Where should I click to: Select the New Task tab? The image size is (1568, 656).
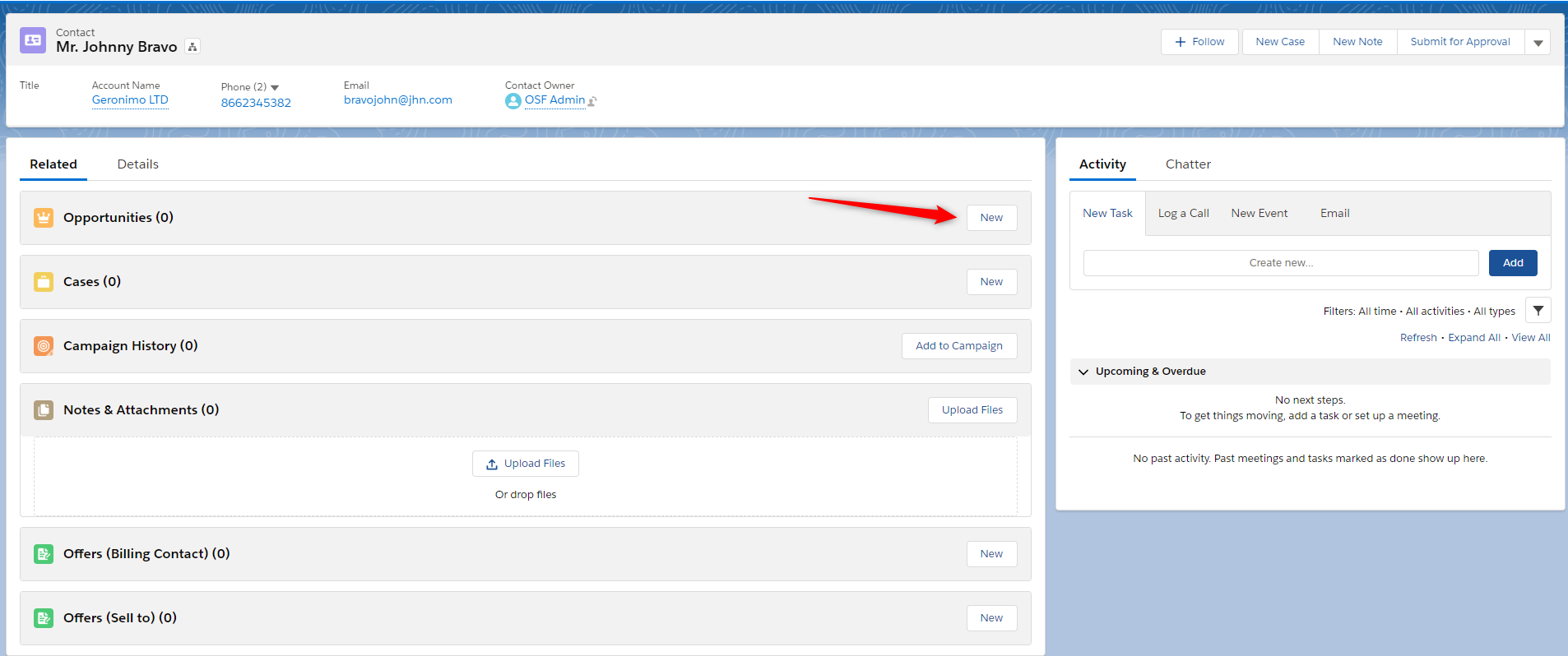[1107, 213]
